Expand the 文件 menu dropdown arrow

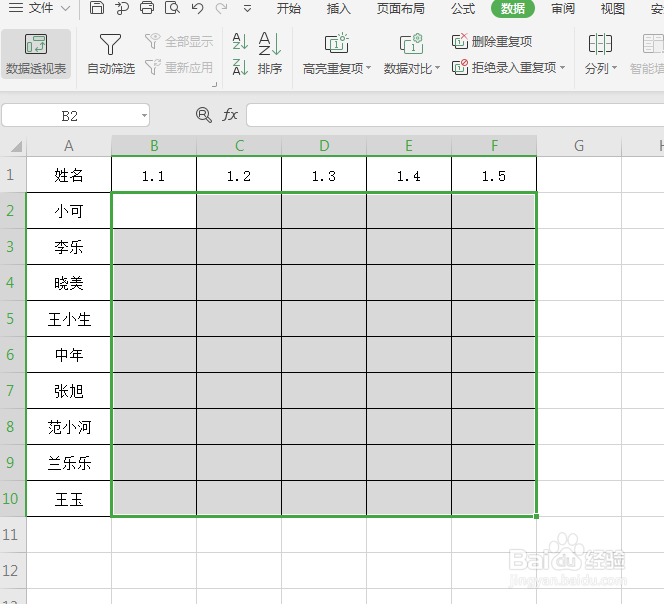(x=65, y=8)
